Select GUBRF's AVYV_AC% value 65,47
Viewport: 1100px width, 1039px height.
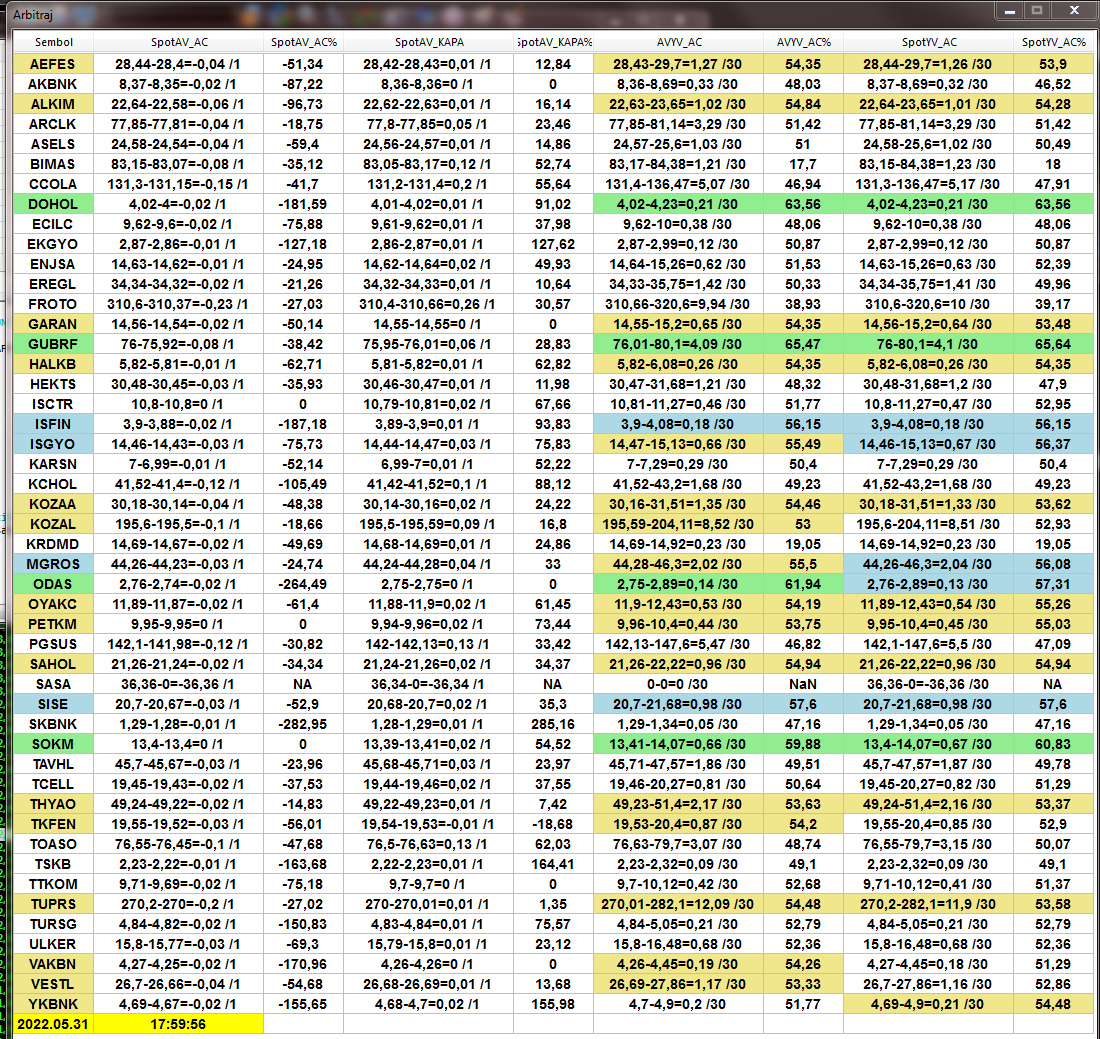tap(803, 344)
